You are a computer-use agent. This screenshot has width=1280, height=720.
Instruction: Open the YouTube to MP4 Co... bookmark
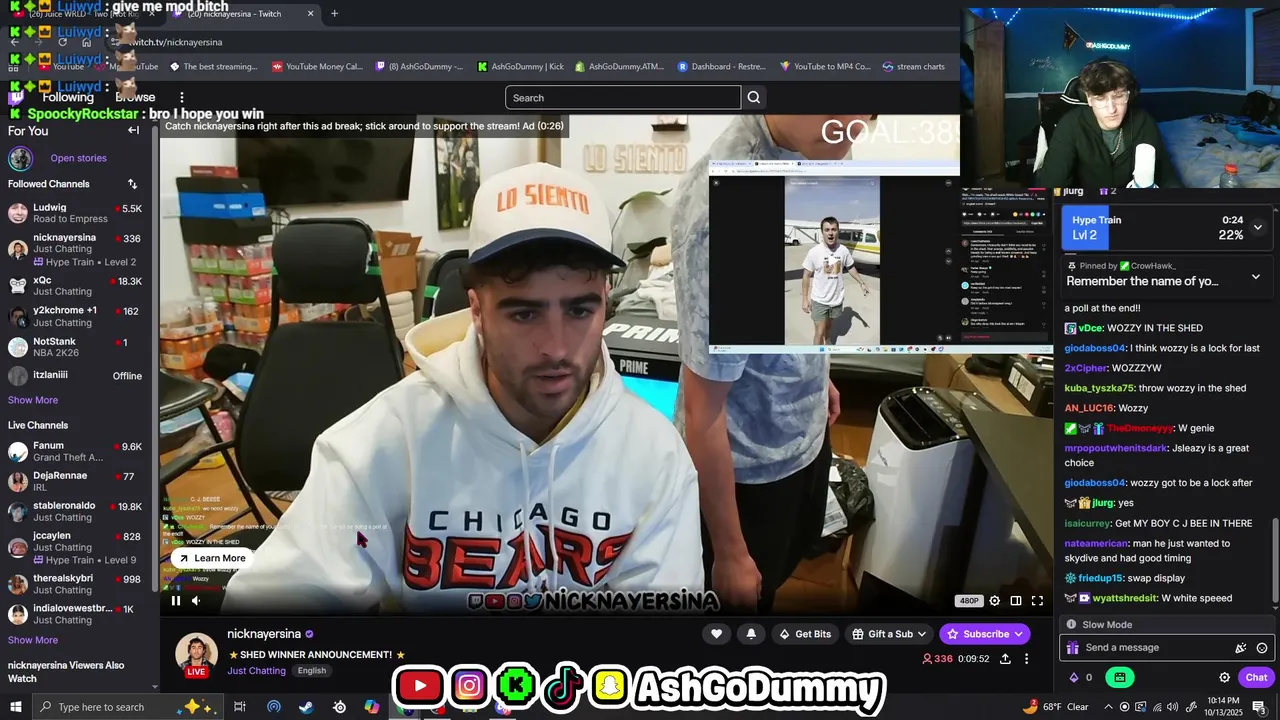coord(825,67)
